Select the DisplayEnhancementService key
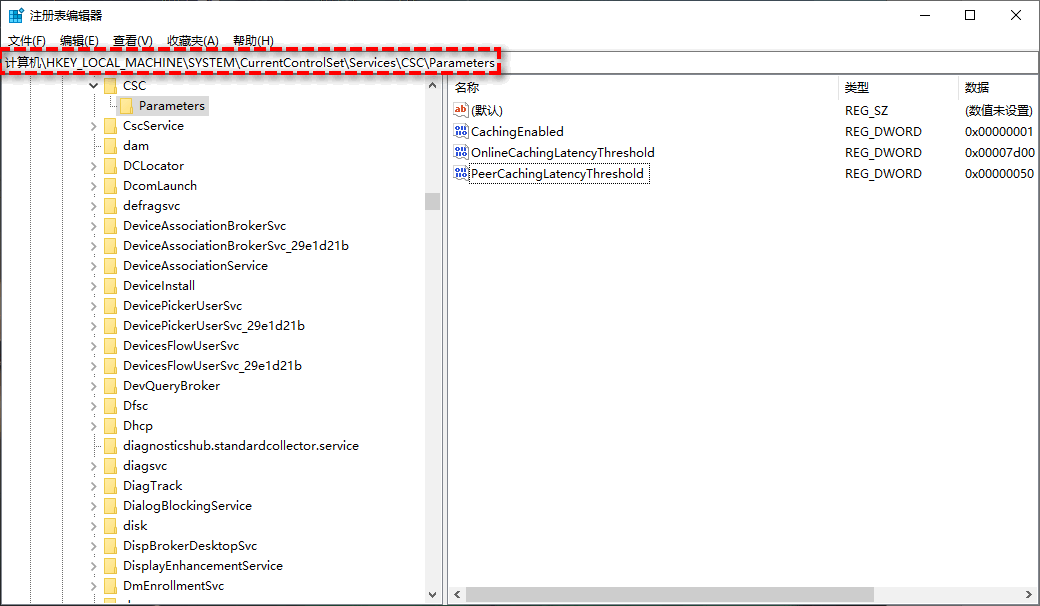The image size is (1040, 606). click(x=202, y=566)
